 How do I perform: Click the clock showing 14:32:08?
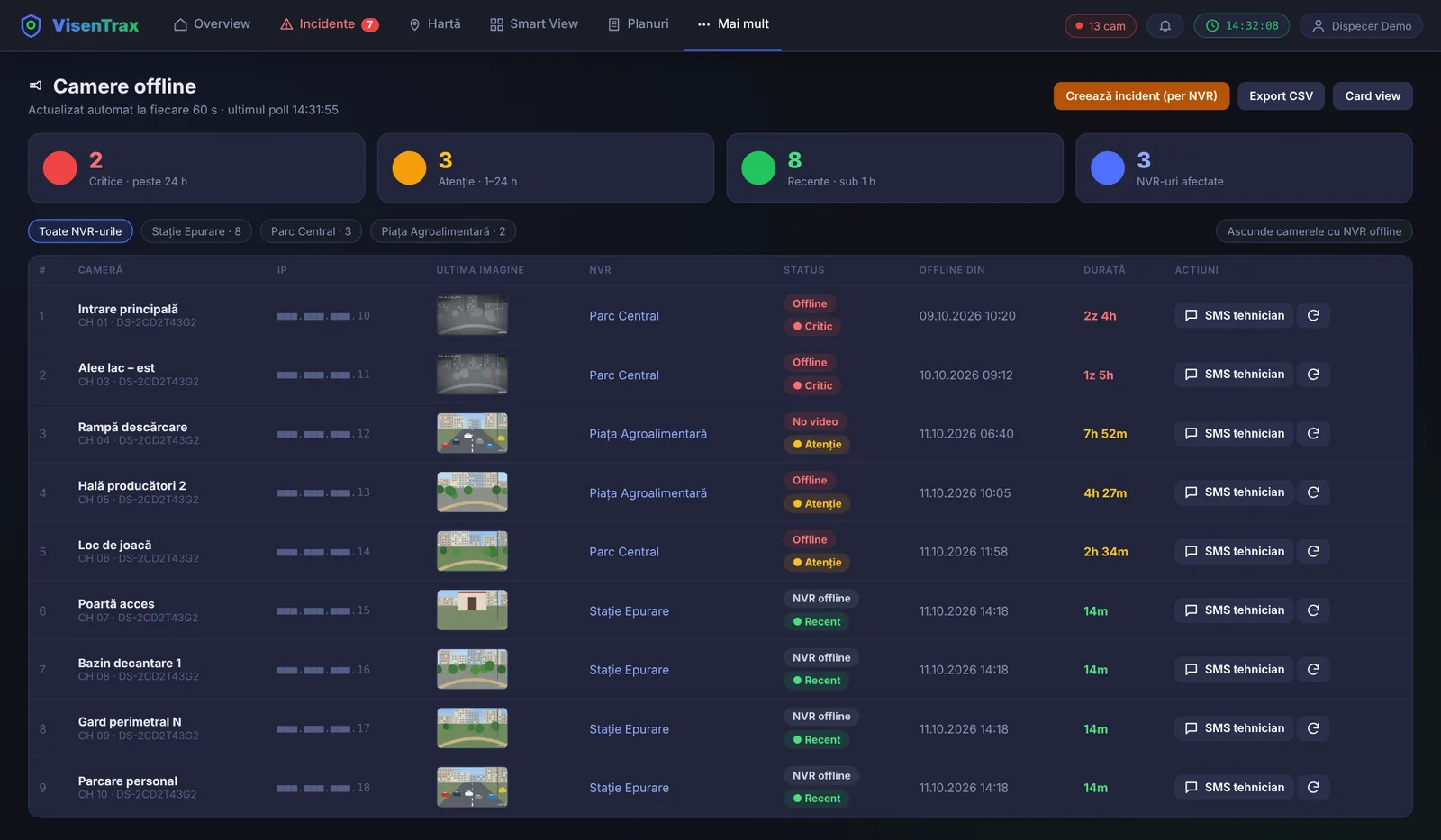[1242, 26]
